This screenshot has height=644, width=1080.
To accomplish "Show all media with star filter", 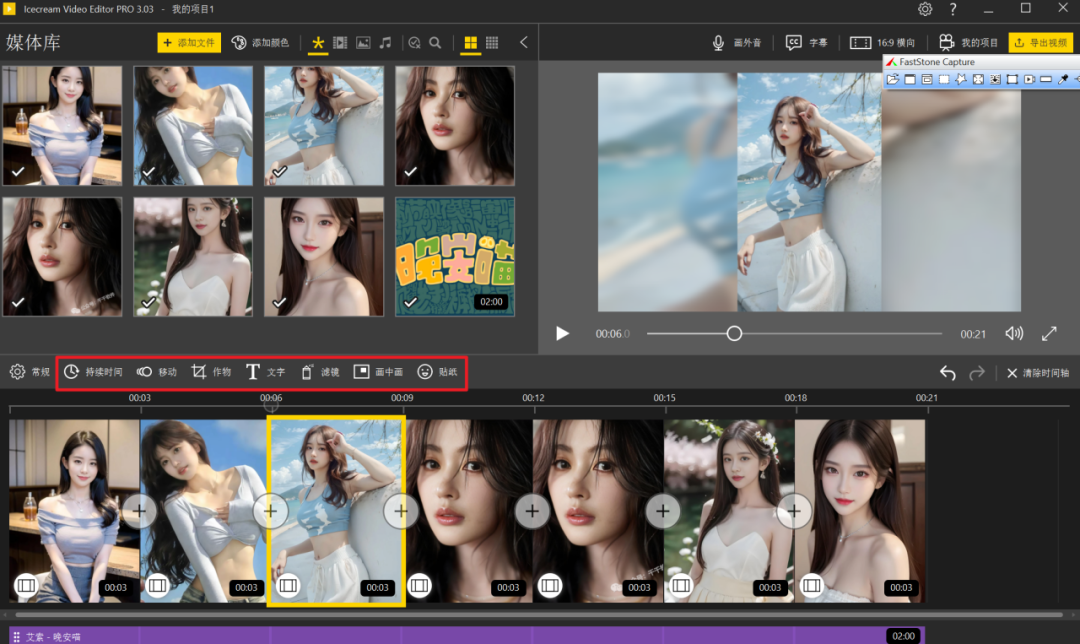I will pyautogui.click(x=318, y=43).
